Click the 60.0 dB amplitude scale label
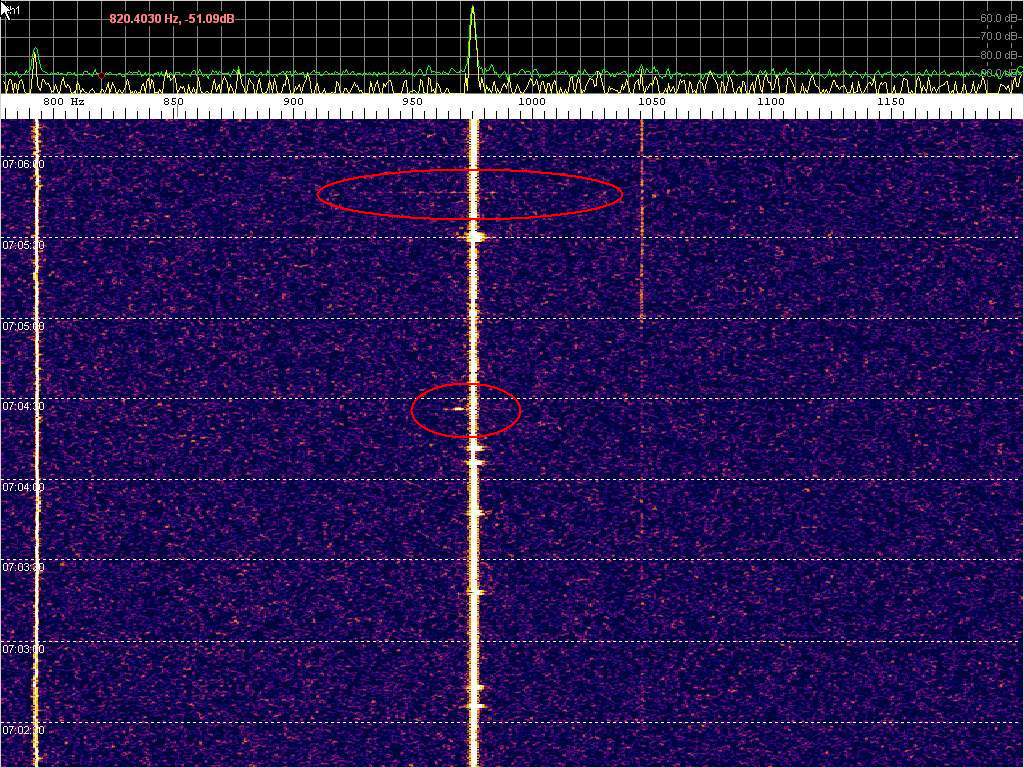This screenshot has height=768, width=1024. tap(998, 18)
